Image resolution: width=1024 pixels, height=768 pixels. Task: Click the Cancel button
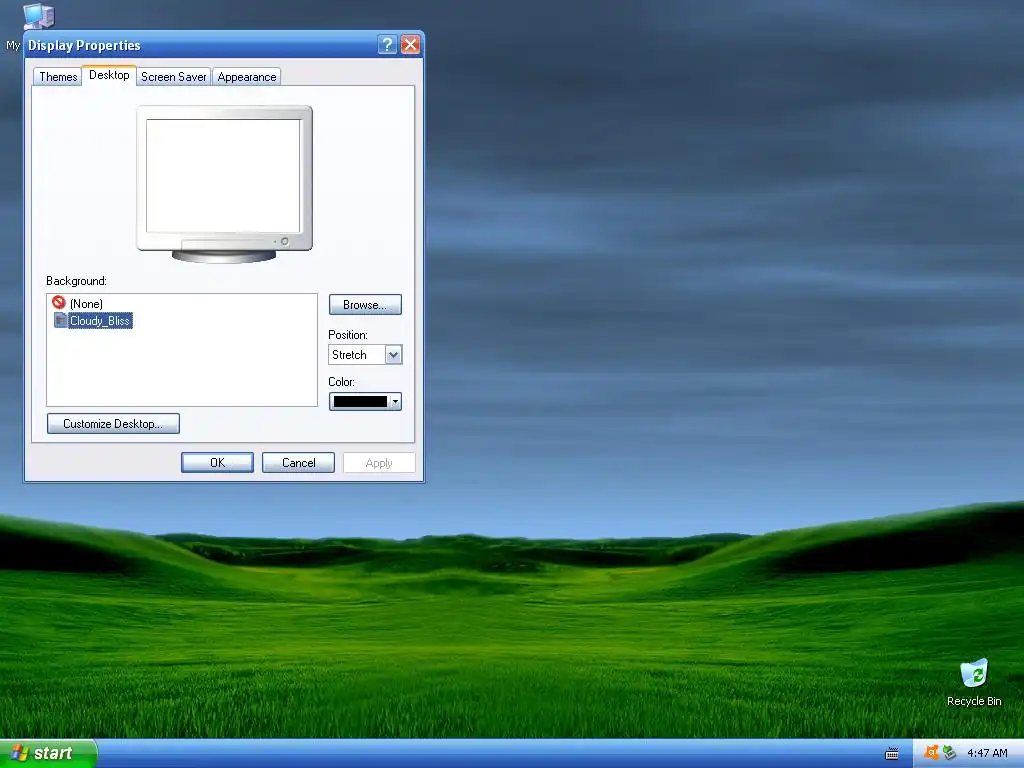pos(298,462)
